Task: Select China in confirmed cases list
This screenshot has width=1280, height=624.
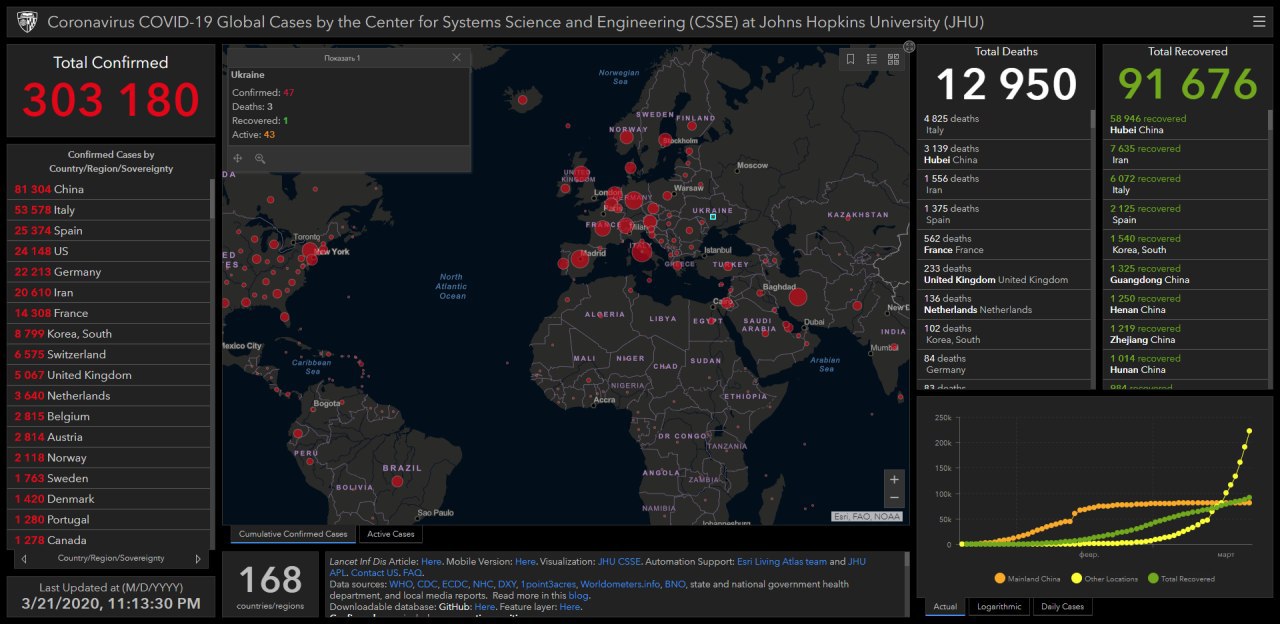Action: coord(110,189)
